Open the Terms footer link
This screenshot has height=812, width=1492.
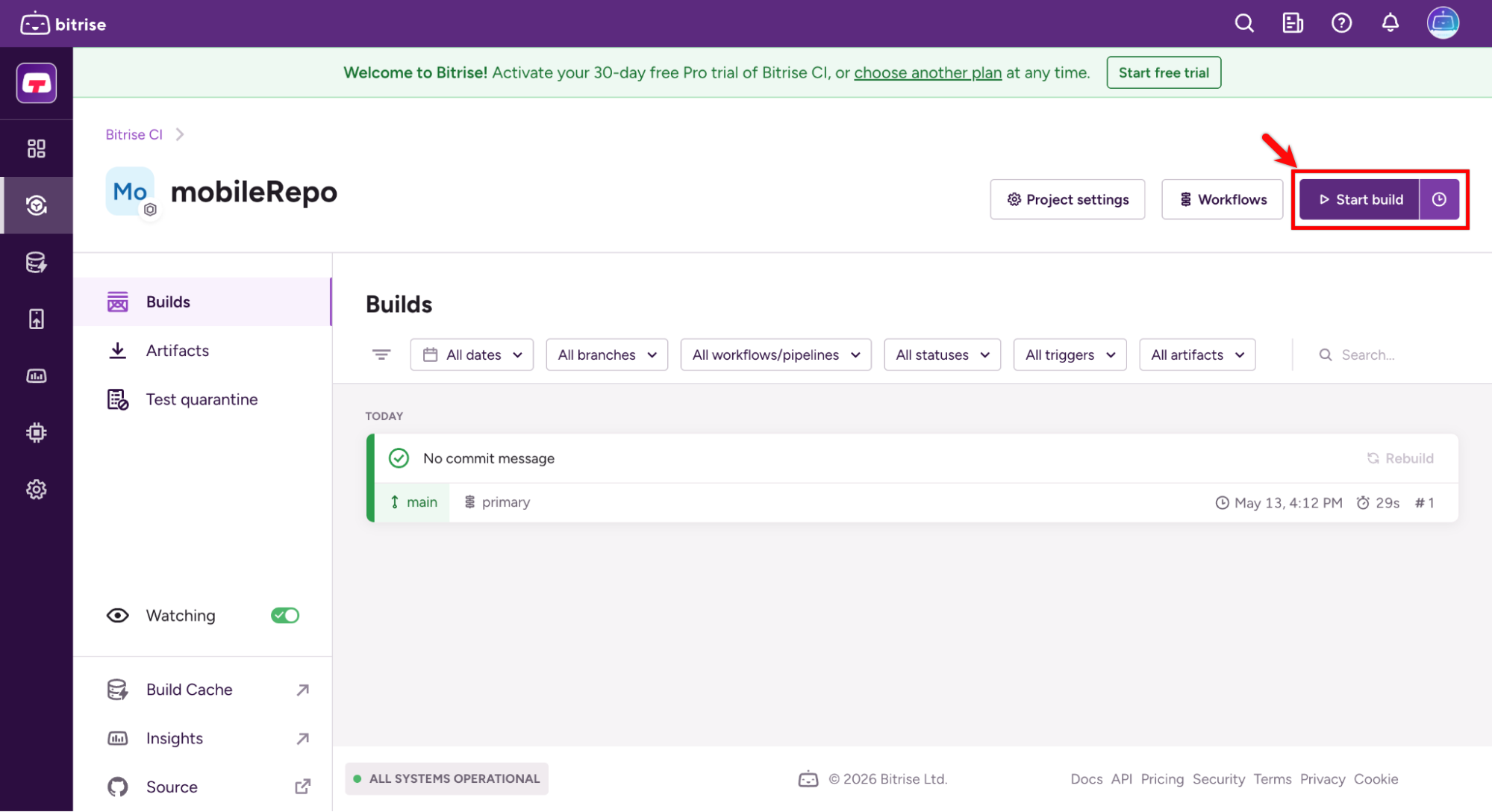1273,779
